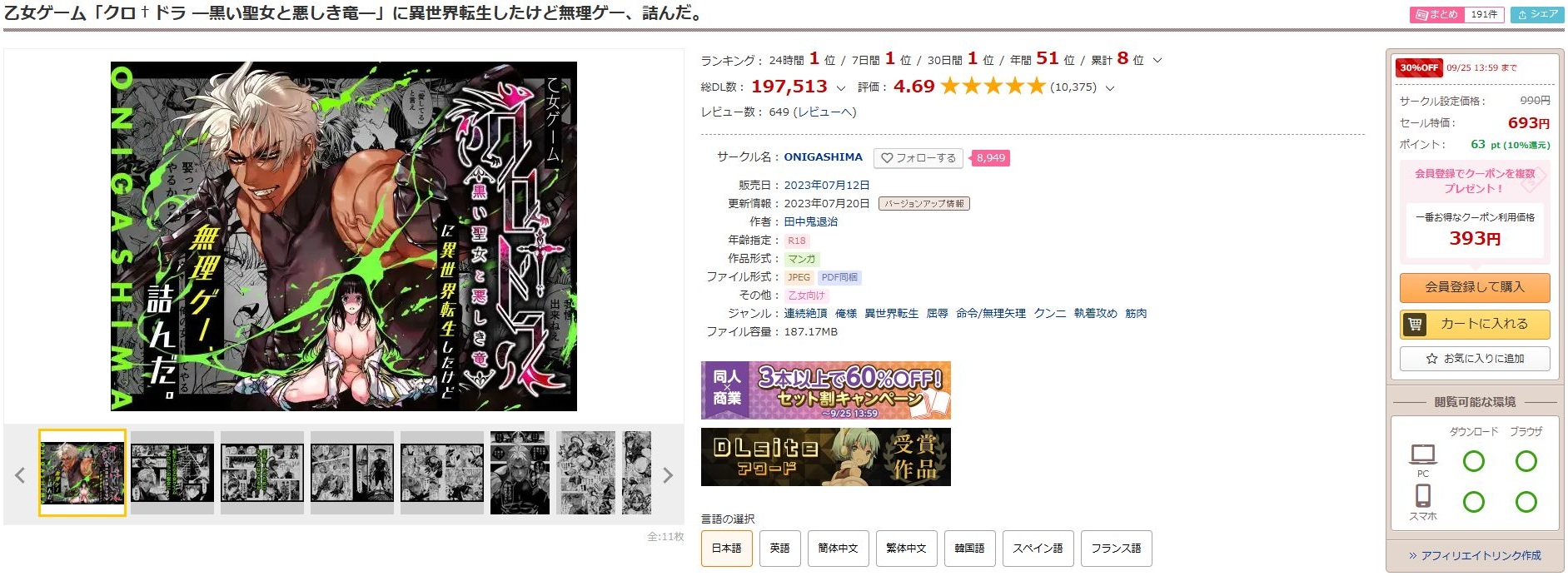Select 英語 language option
Screen dimensions: 1568x576
point(779,549)
